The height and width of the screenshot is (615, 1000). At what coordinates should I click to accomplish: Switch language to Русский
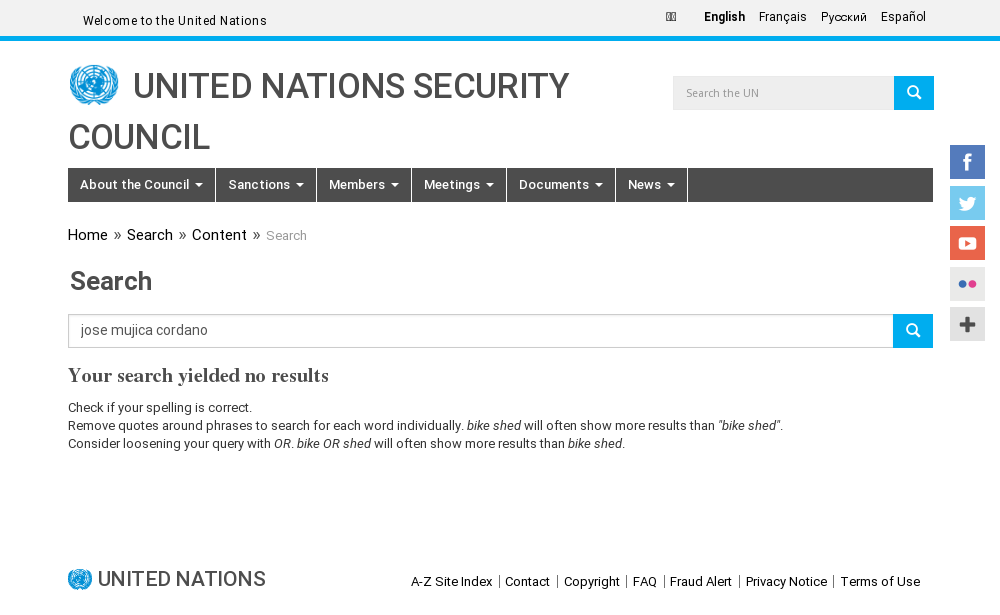[x=843, y=17]
